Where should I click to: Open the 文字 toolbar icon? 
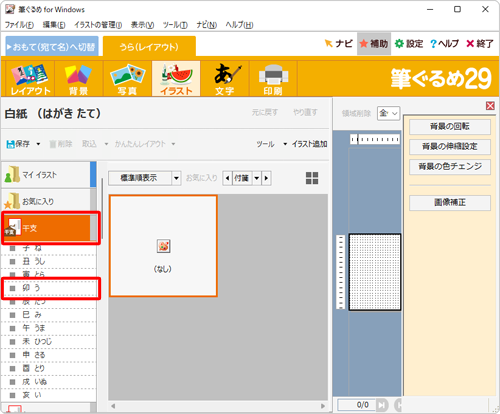(225, 79)
